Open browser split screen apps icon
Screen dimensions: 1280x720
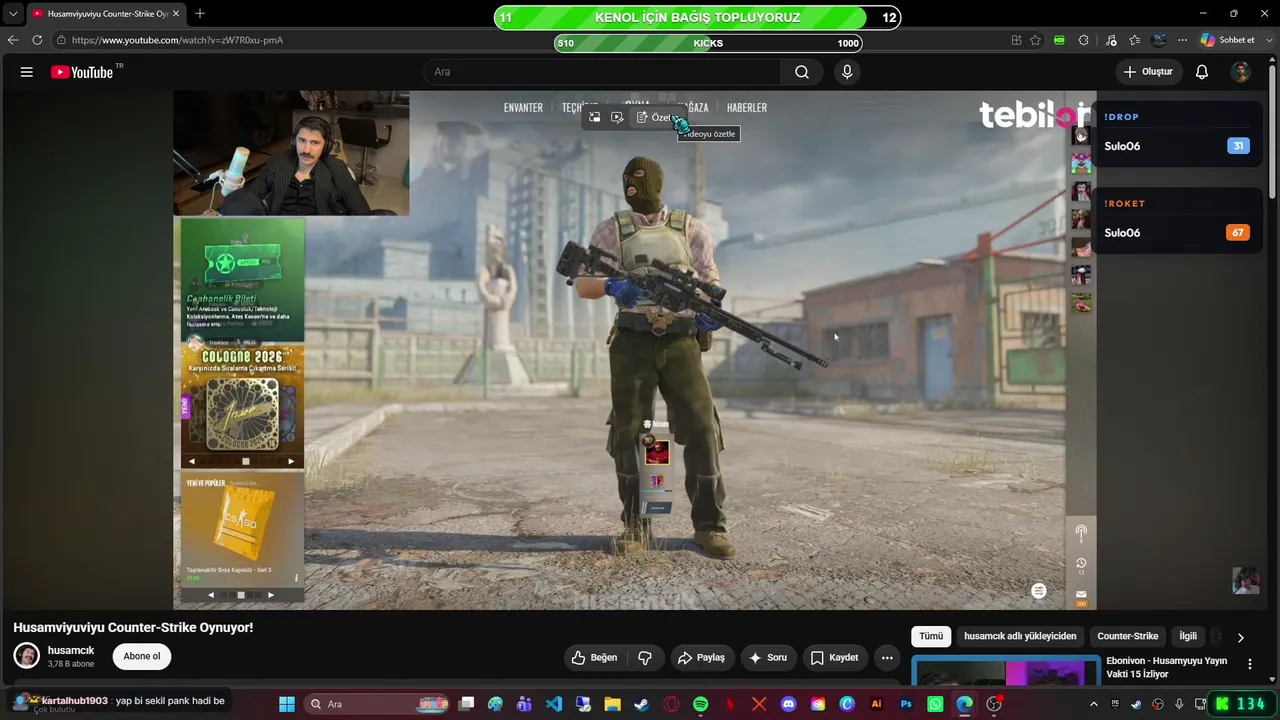coord(1016,40)
